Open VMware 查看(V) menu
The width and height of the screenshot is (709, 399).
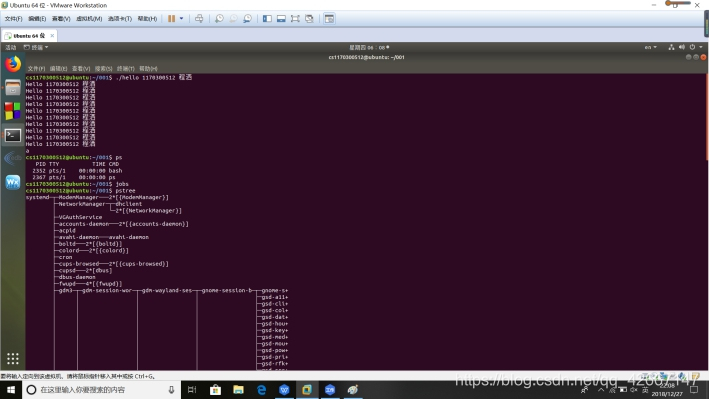pyautogui.click(x=61, y=19)
